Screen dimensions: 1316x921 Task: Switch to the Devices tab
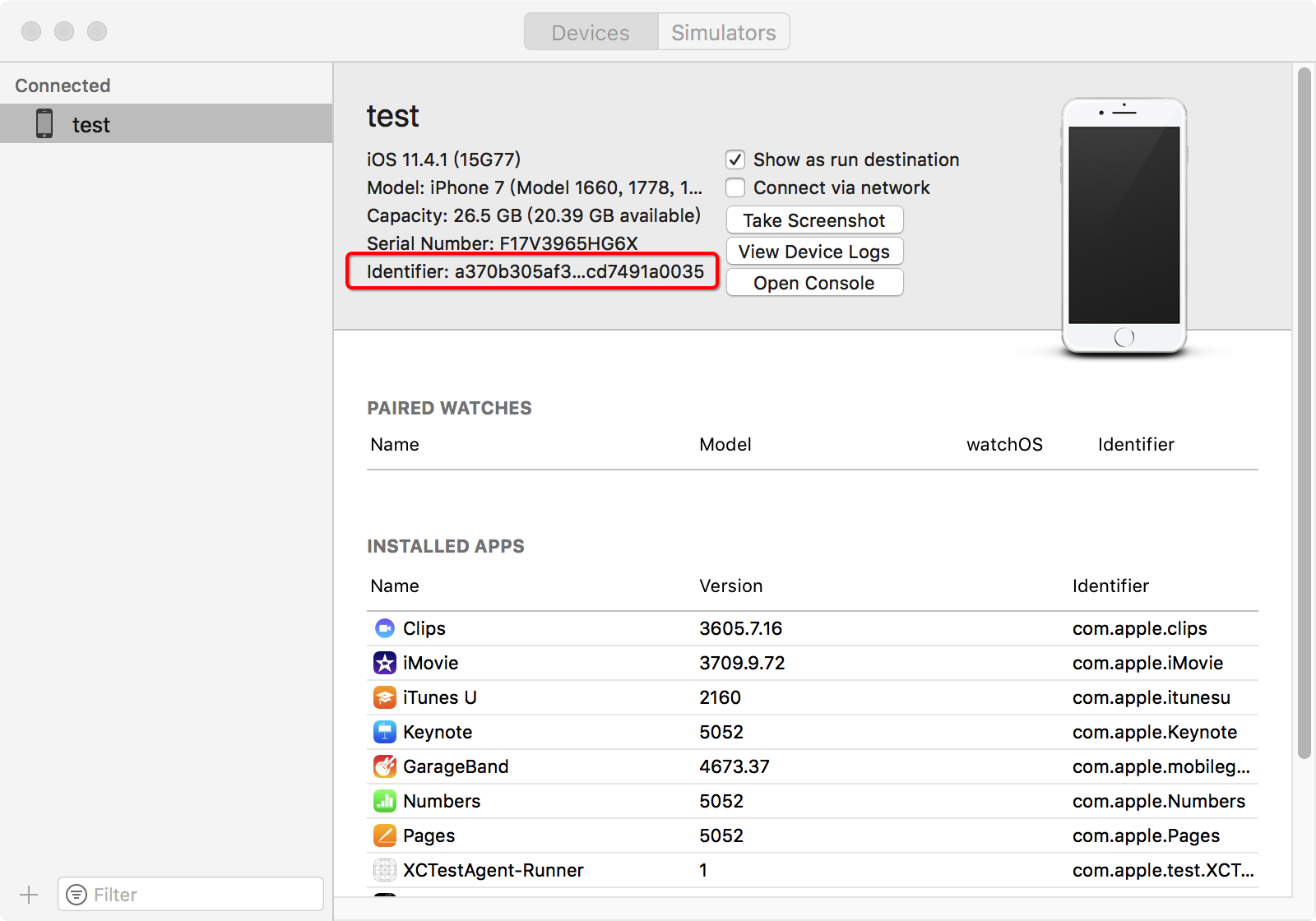[x=591, y=32]
